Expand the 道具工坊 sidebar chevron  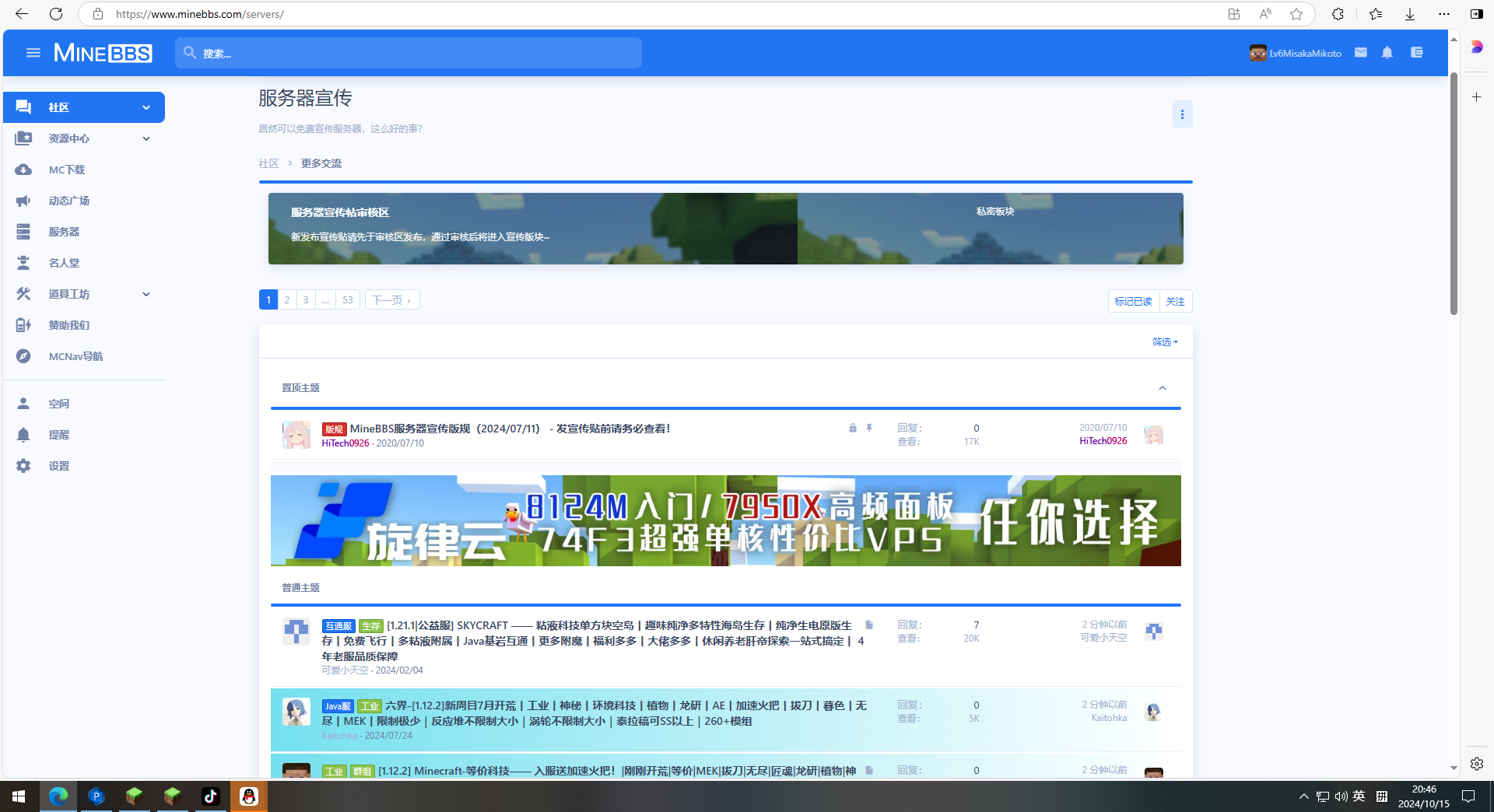tap(146, 294)
